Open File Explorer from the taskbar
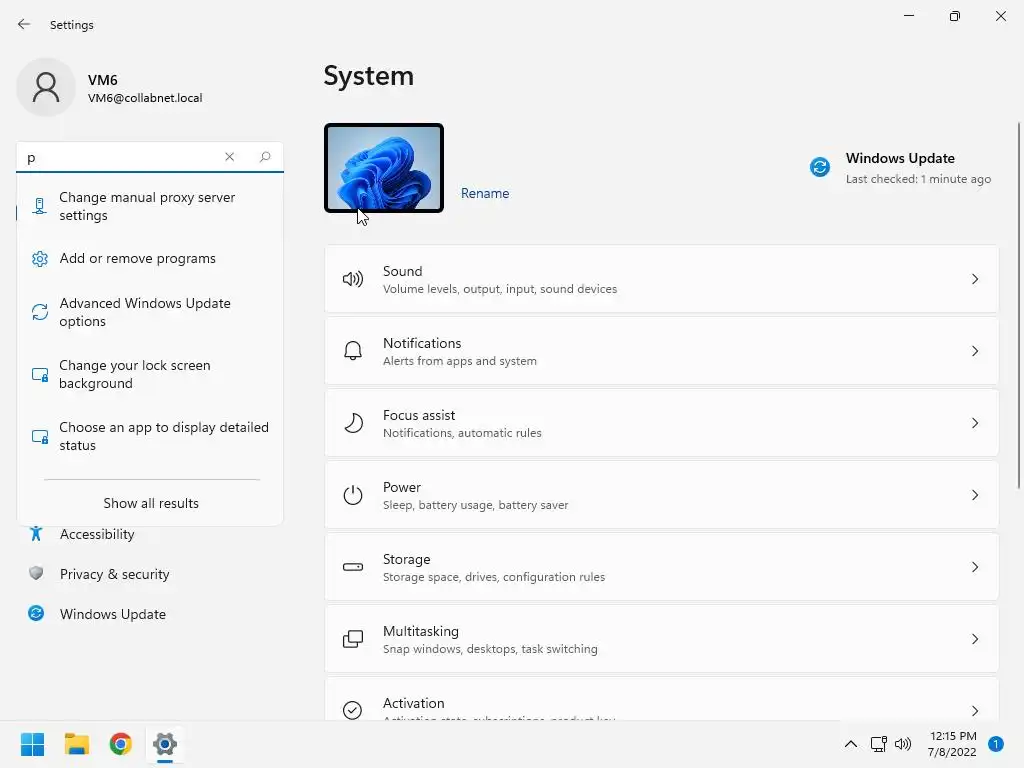Image resolution: width=1024 pixels, height=768 pixels. coord(76,744)
